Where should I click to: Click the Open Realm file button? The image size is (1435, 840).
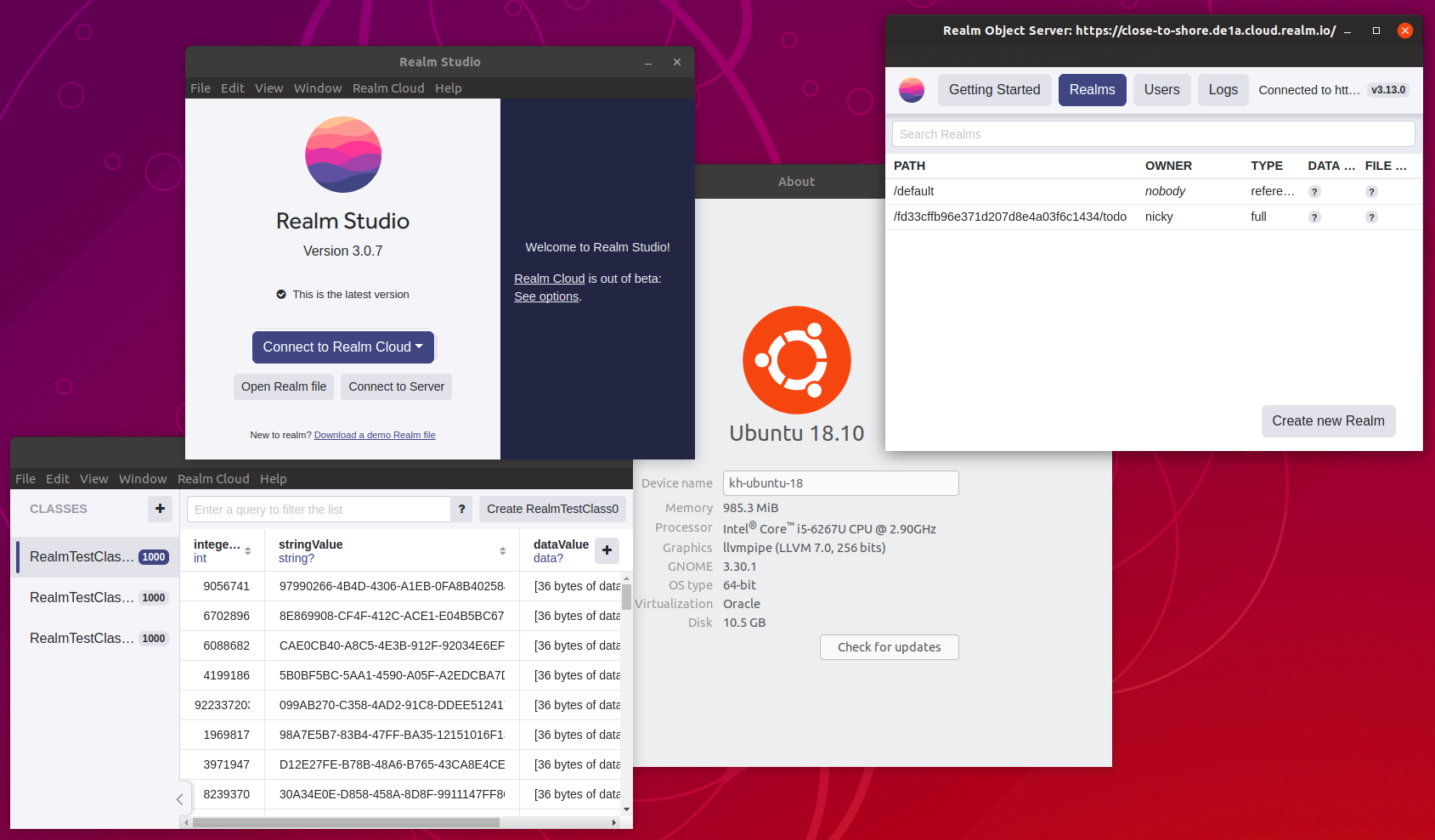click(x=284, y=386)
